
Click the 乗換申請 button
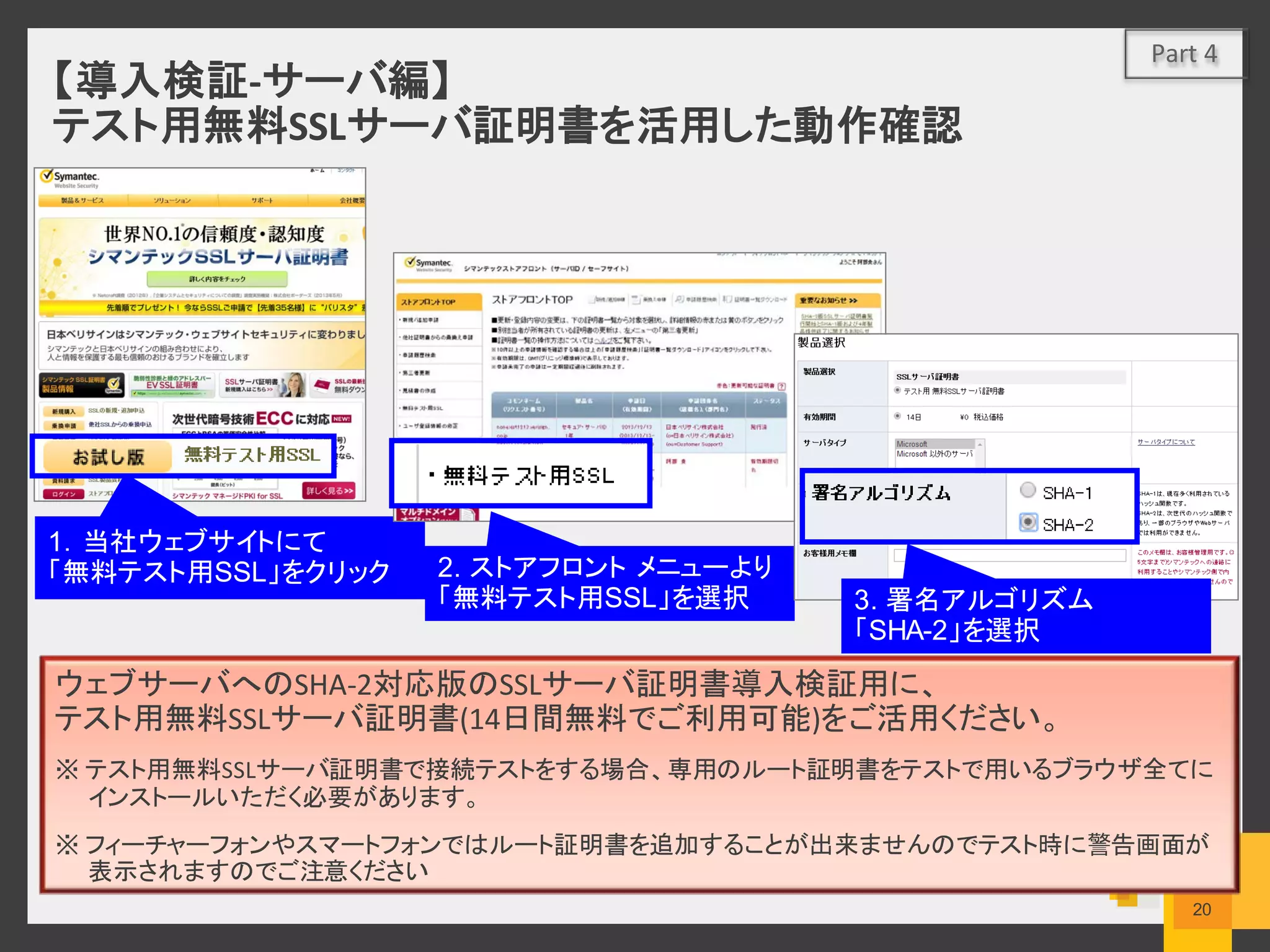click(63, 426)
